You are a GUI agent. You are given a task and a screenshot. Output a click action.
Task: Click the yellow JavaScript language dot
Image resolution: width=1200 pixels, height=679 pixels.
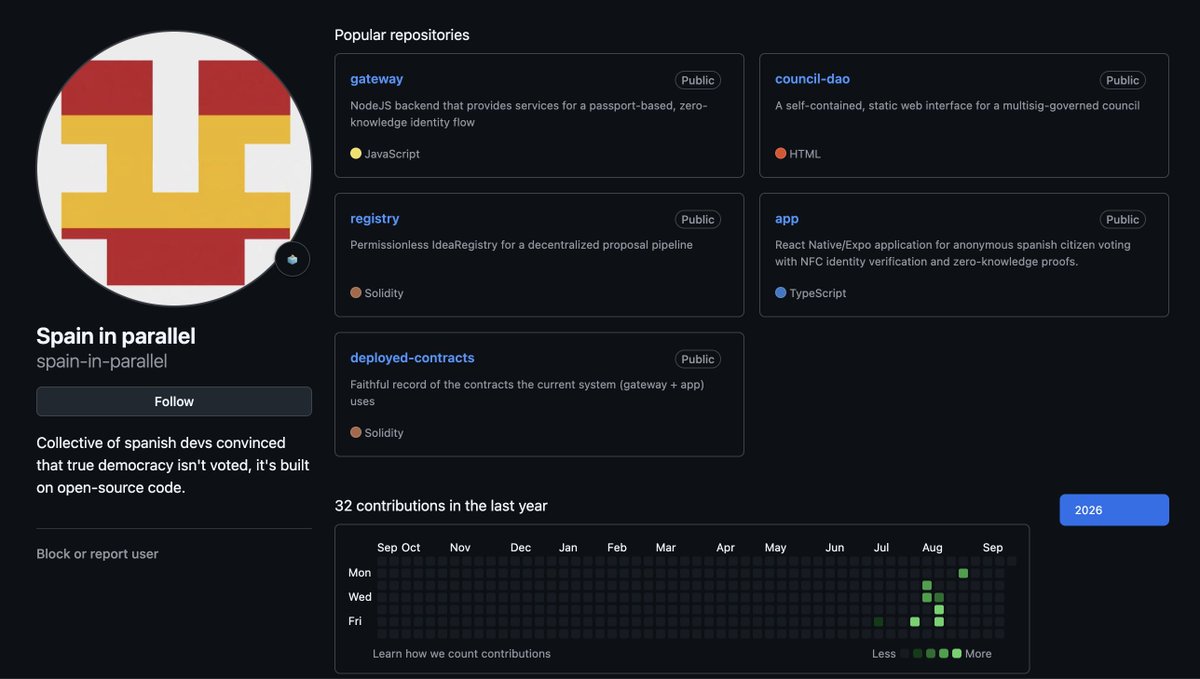click(356, 154)
